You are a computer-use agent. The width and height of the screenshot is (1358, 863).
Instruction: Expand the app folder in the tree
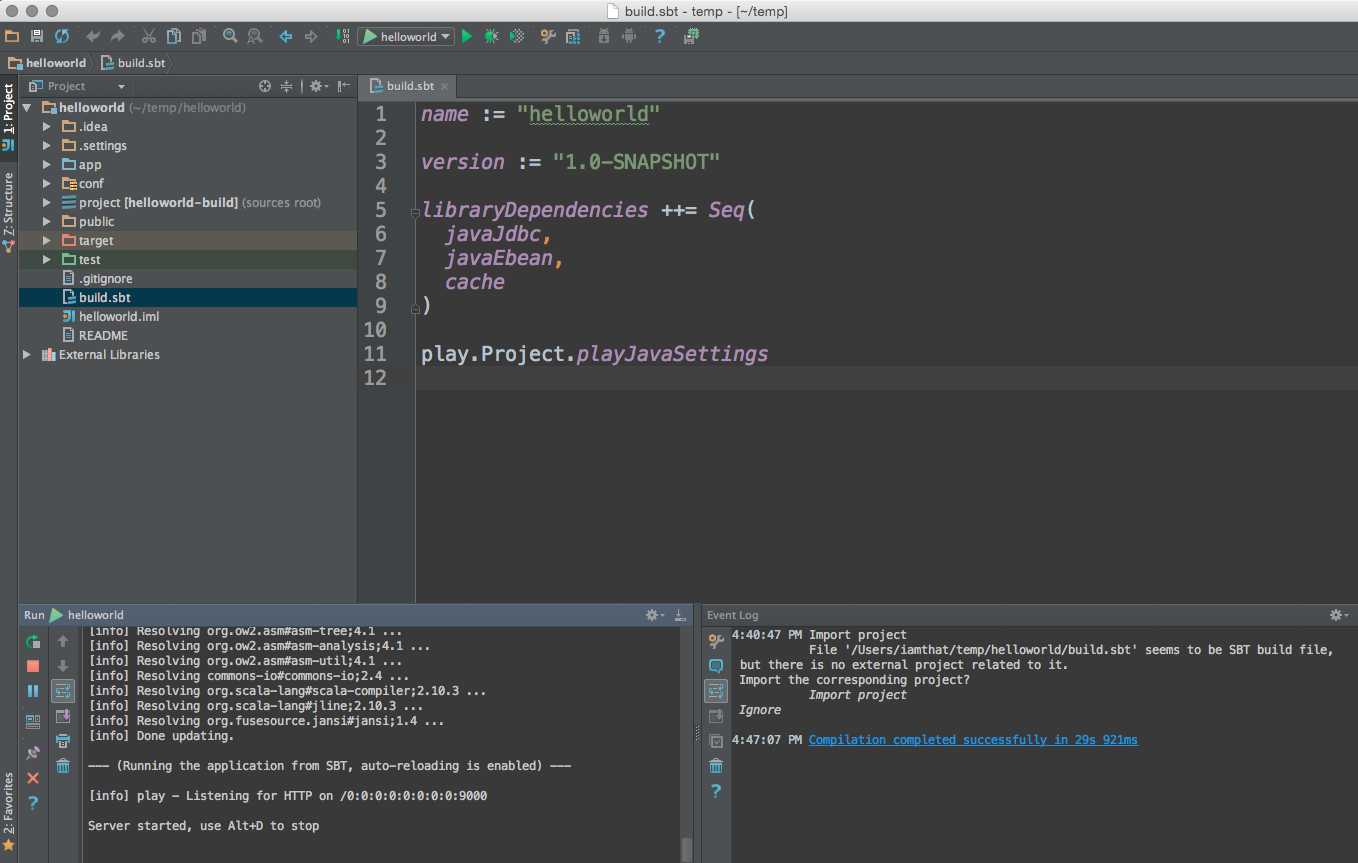point(47,165)
